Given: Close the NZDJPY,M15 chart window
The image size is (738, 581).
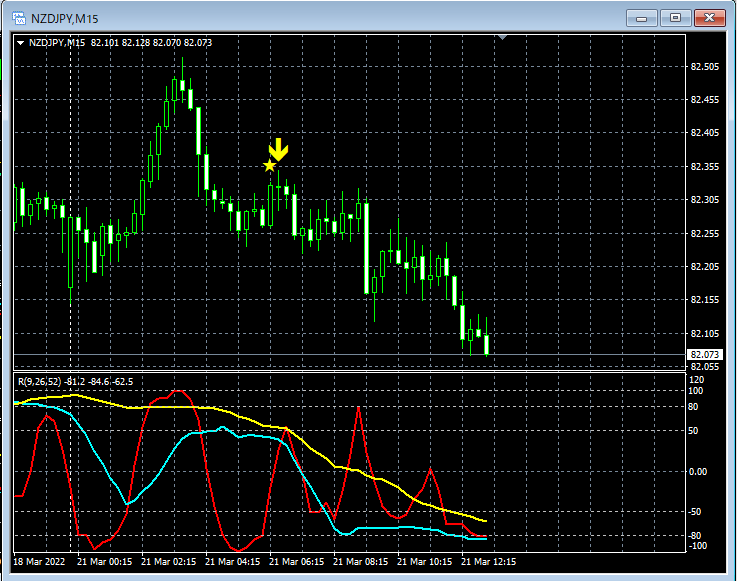Looking at the screenshot, I should (710, 18).
